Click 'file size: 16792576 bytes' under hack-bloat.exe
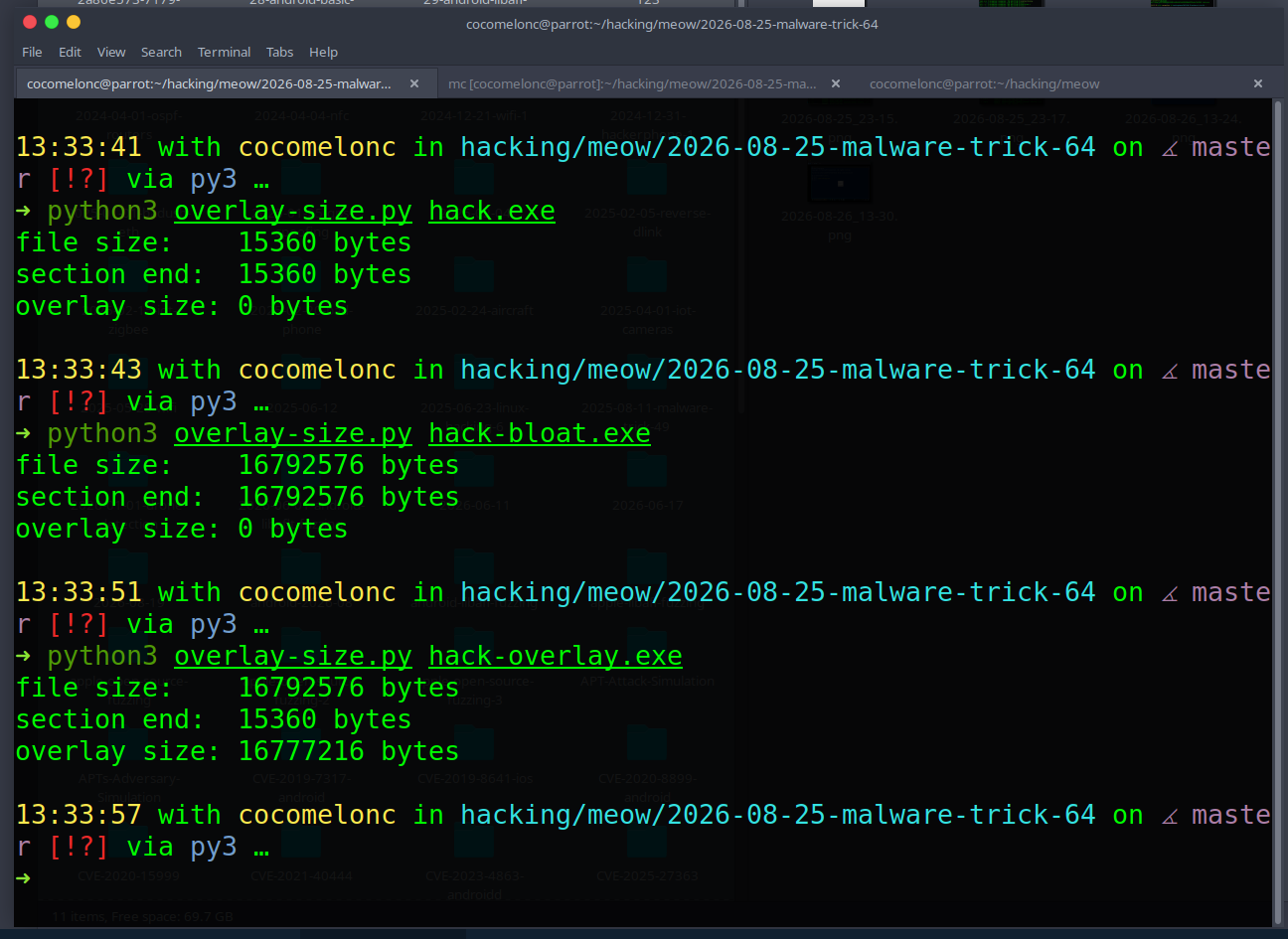Viewport: 1288px width, 939px height. (x=238, y=465)
